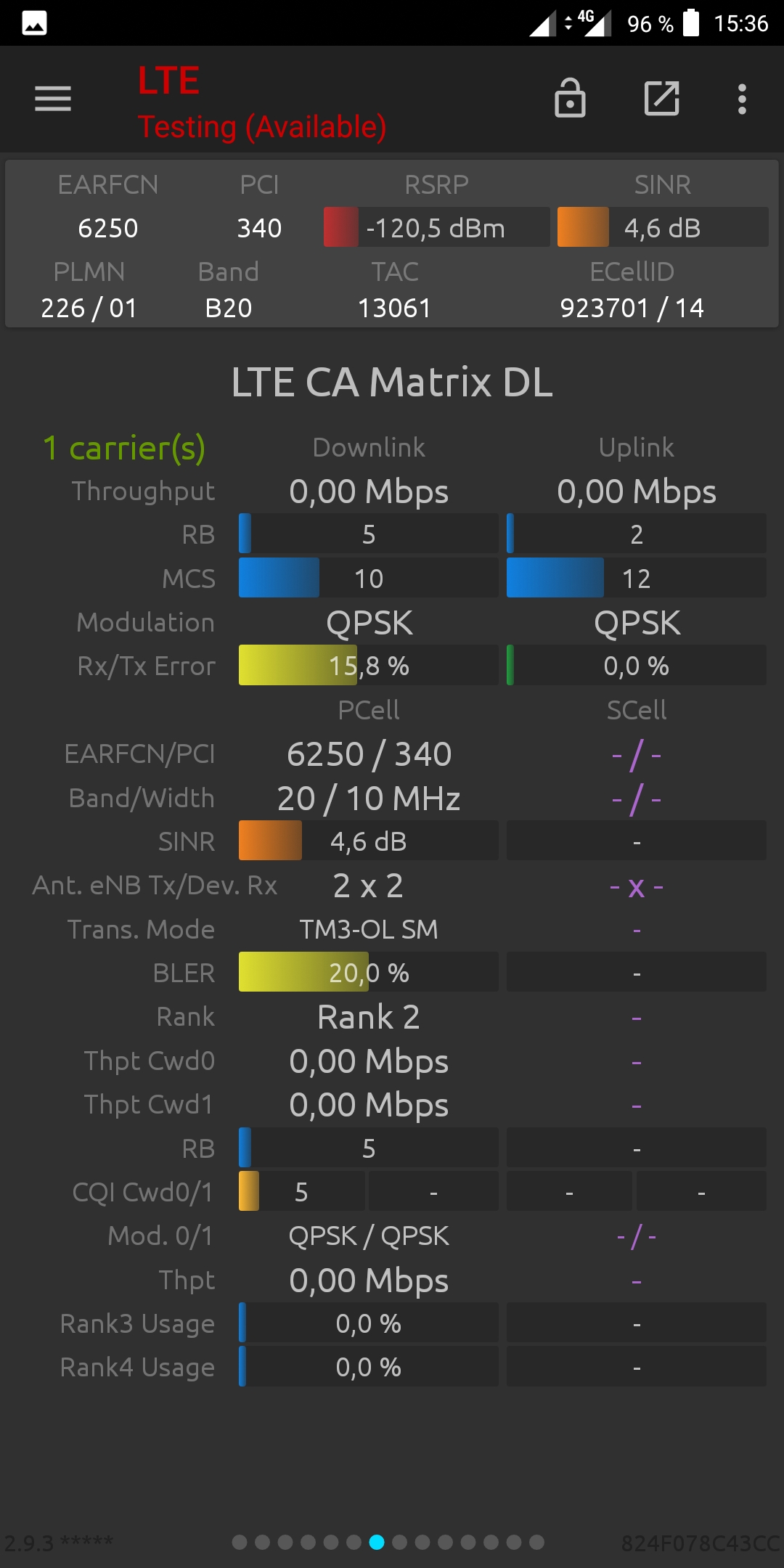This screenshot has width=784, height=1568.
Task: Tap the Rx/Tx Error 15,8 % bar
Action: (x=369, y=665)
